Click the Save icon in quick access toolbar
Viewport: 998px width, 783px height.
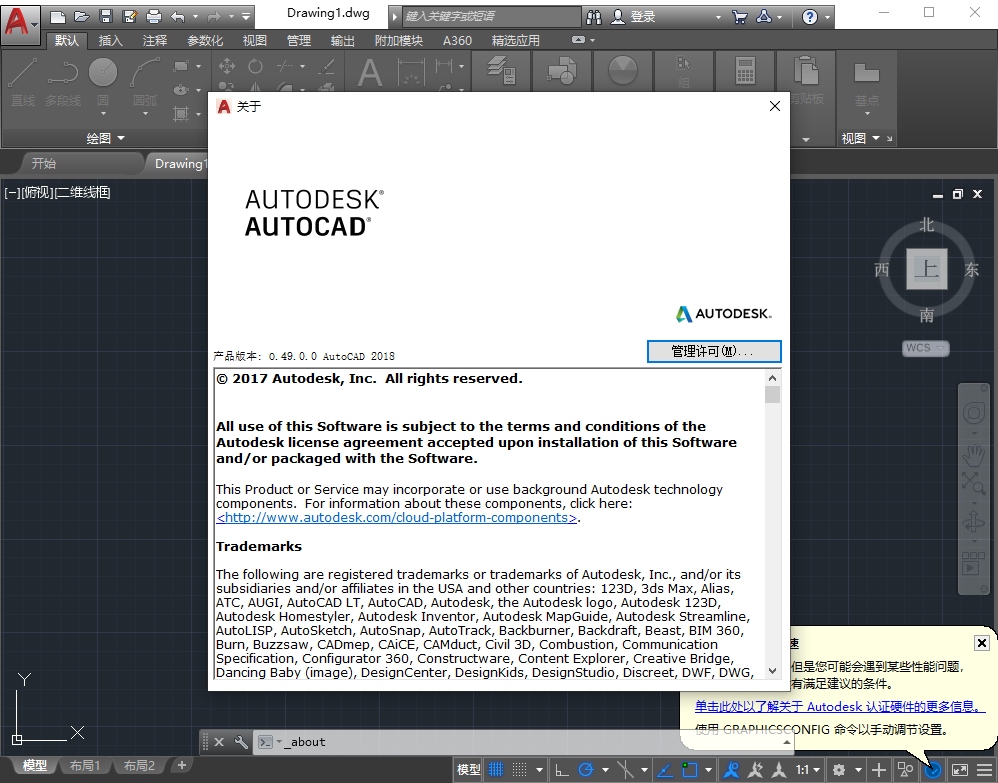(106, 17)
